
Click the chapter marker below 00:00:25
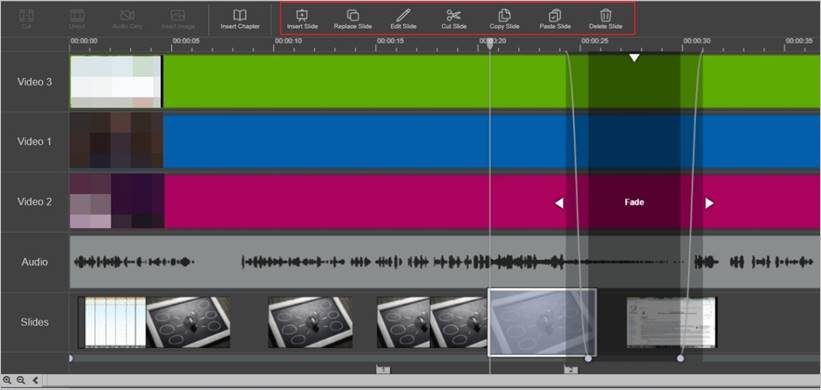[x=571, y=370]
